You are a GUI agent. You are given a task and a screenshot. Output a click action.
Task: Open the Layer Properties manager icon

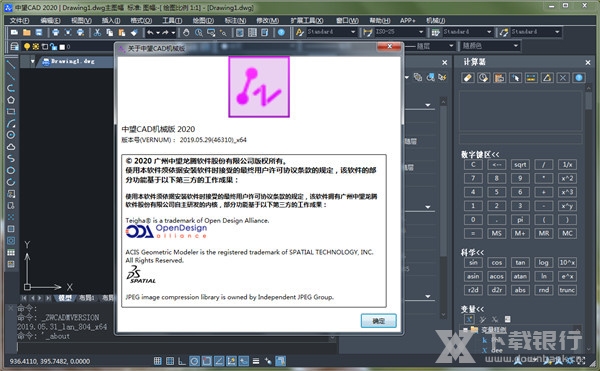[14, 47]
